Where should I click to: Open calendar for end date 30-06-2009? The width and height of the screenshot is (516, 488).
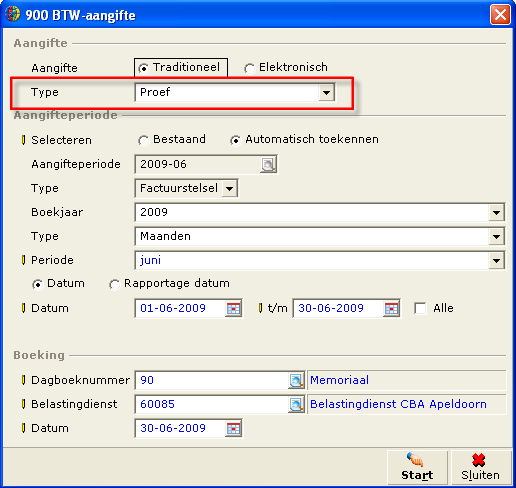(391, 308)
